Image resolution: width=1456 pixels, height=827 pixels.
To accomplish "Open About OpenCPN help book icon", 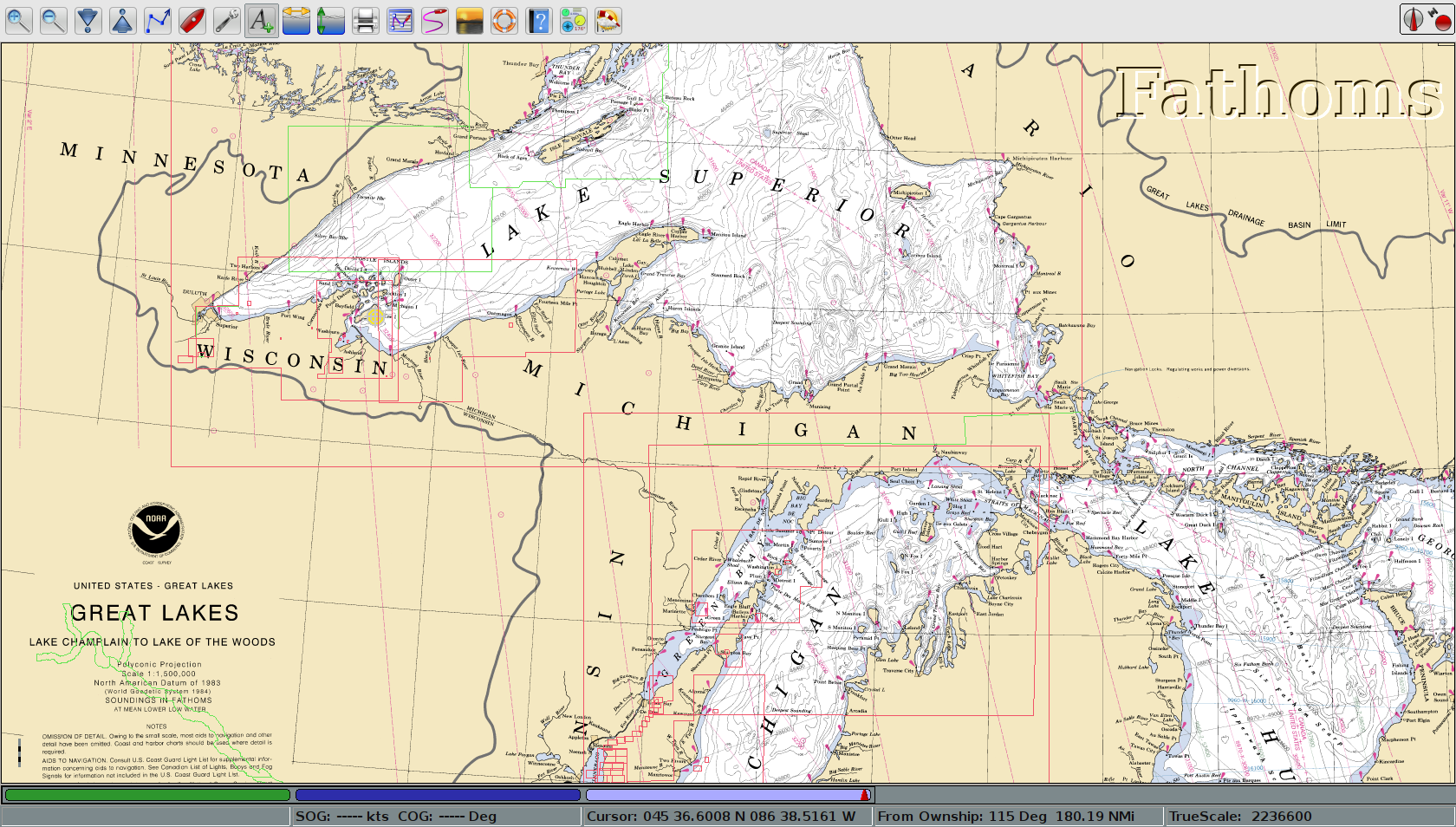I will point(539,20).
